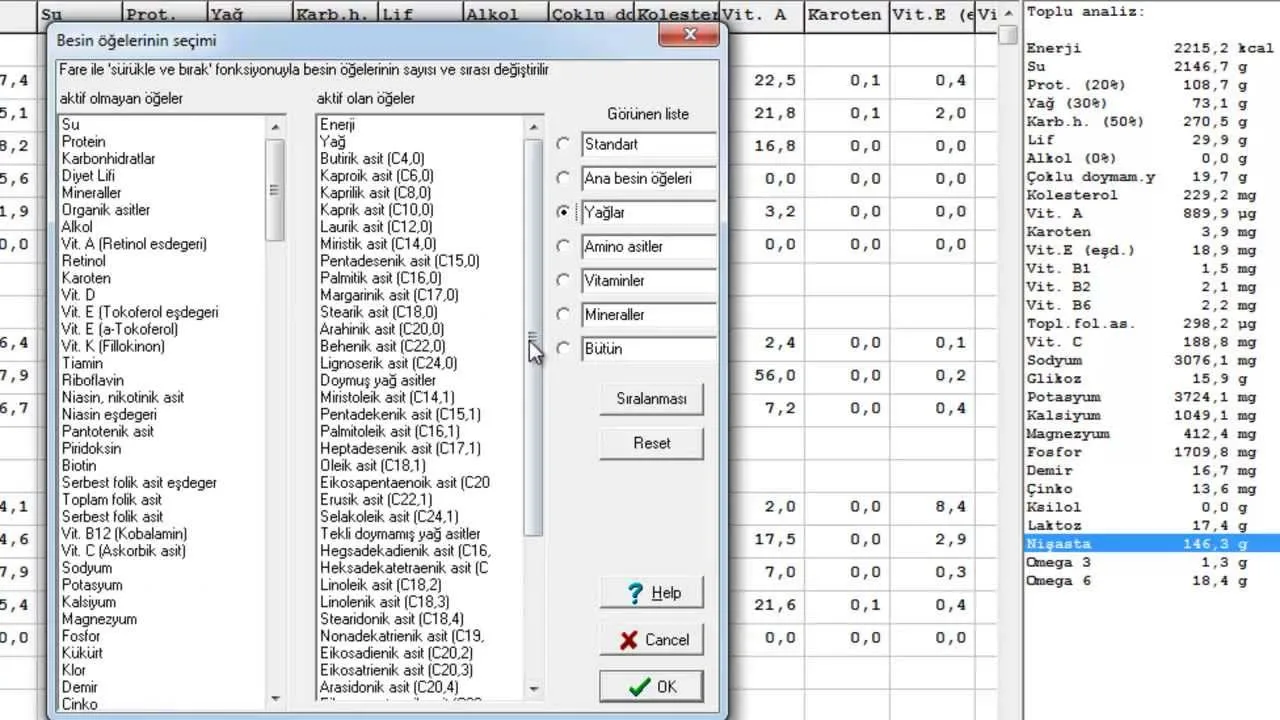Image resolution: width=1280 pixels, height=720 pixels.
Task: Select the Yağlar radio button
Action: pyautogui.click(x=564, y=212)
